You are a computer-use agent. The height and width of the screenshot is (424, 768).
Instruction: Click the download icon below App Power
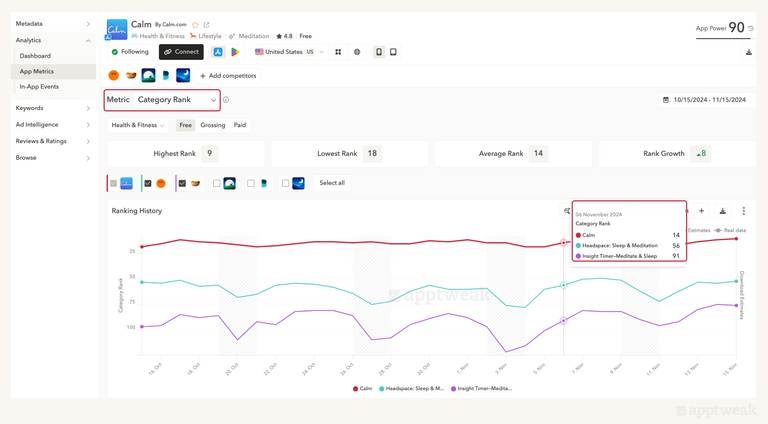pyautogui.click(x=749, y=52)
